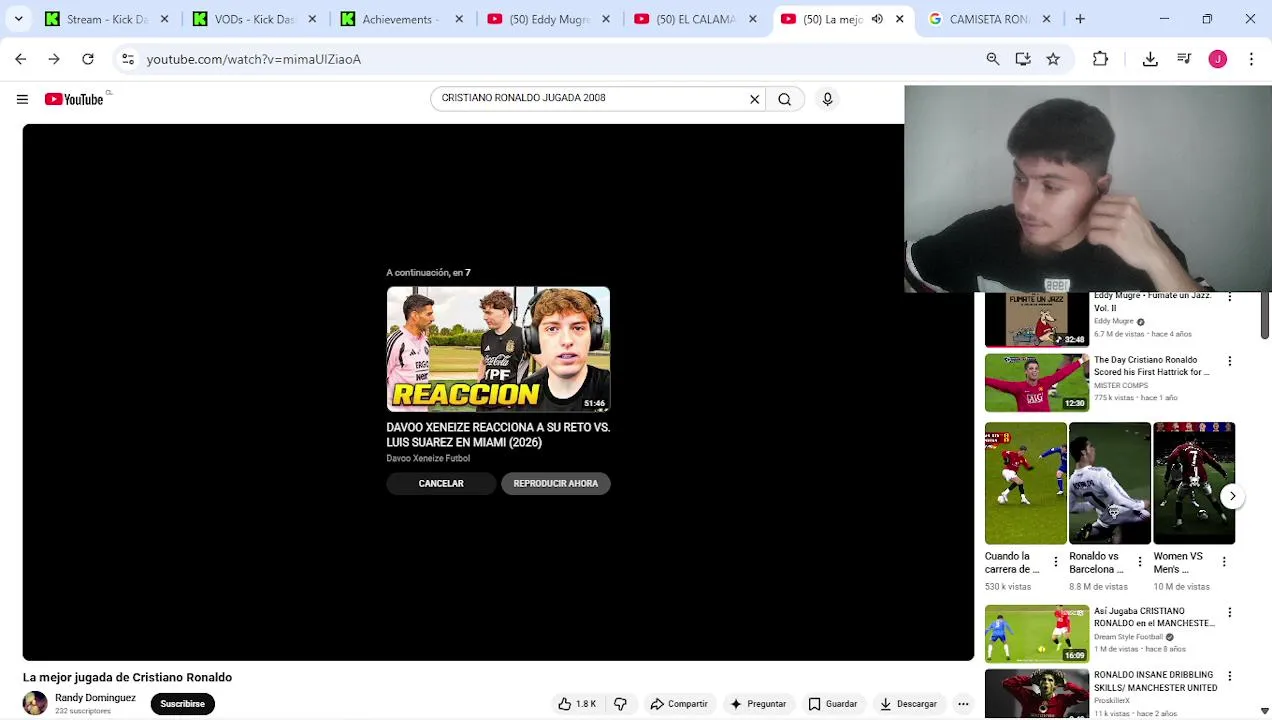Open the DAVOO XENEIZE REACCION thumbnail
This screenshot has width=1272, height=720.
tap(498, 349)
